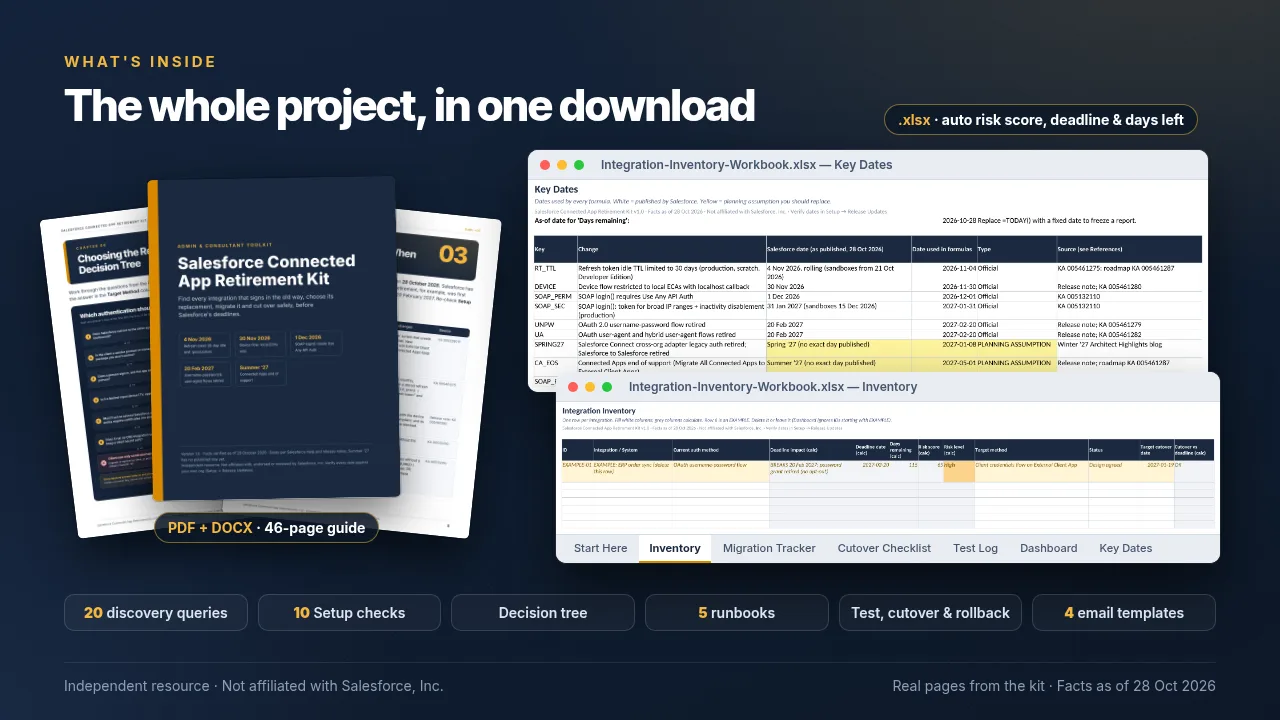
Task: Click yellow minimize dot on Inventory window
Action: pyautogui.click(x=590, y=387)
